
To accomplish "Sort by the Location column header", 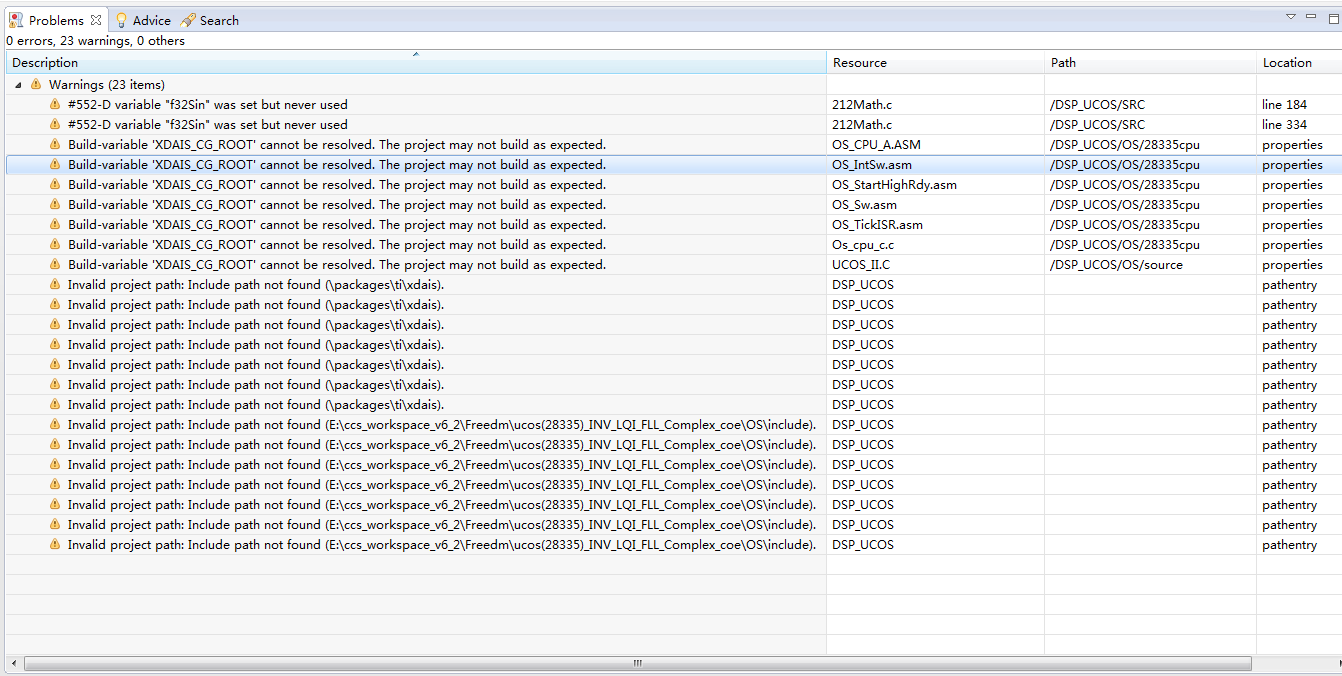I will (x=1299, y=63).
